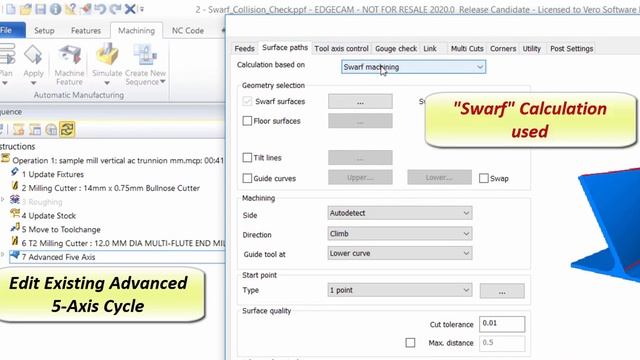Image resolution: width=640 pixels, height=360 pixels.
Task: Open the Side dropdown set to Autodetect
Action: (400, 213)
